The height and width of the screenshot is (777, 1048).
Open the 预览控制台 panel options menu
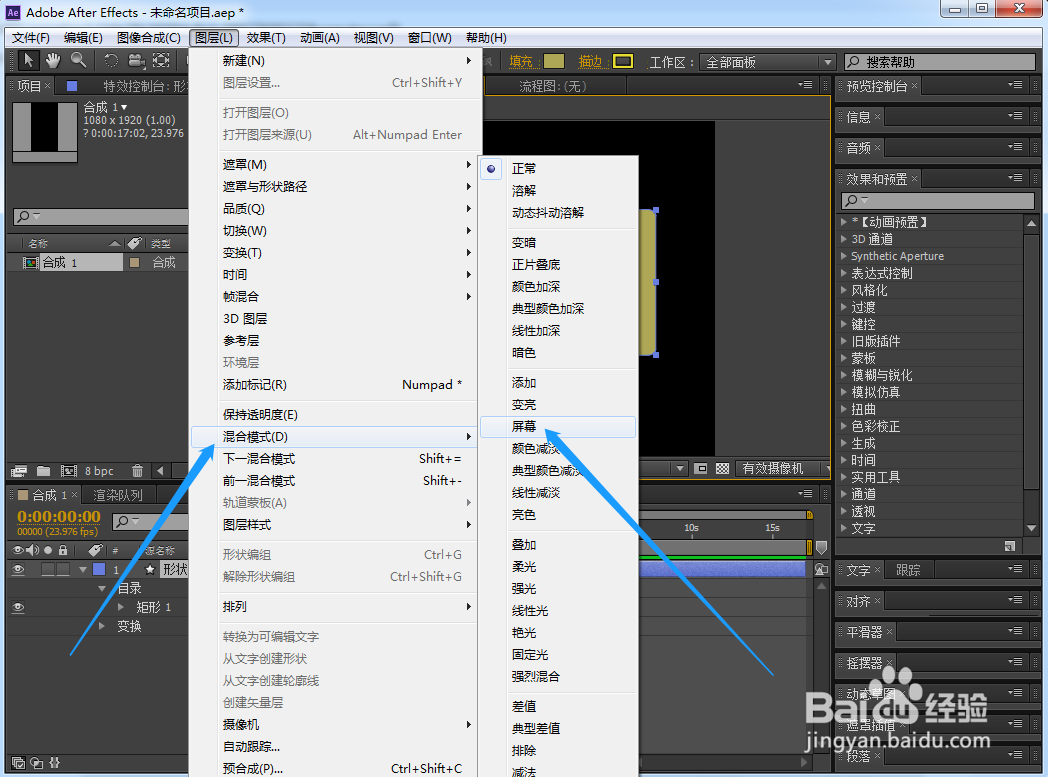coord(1015,85)
